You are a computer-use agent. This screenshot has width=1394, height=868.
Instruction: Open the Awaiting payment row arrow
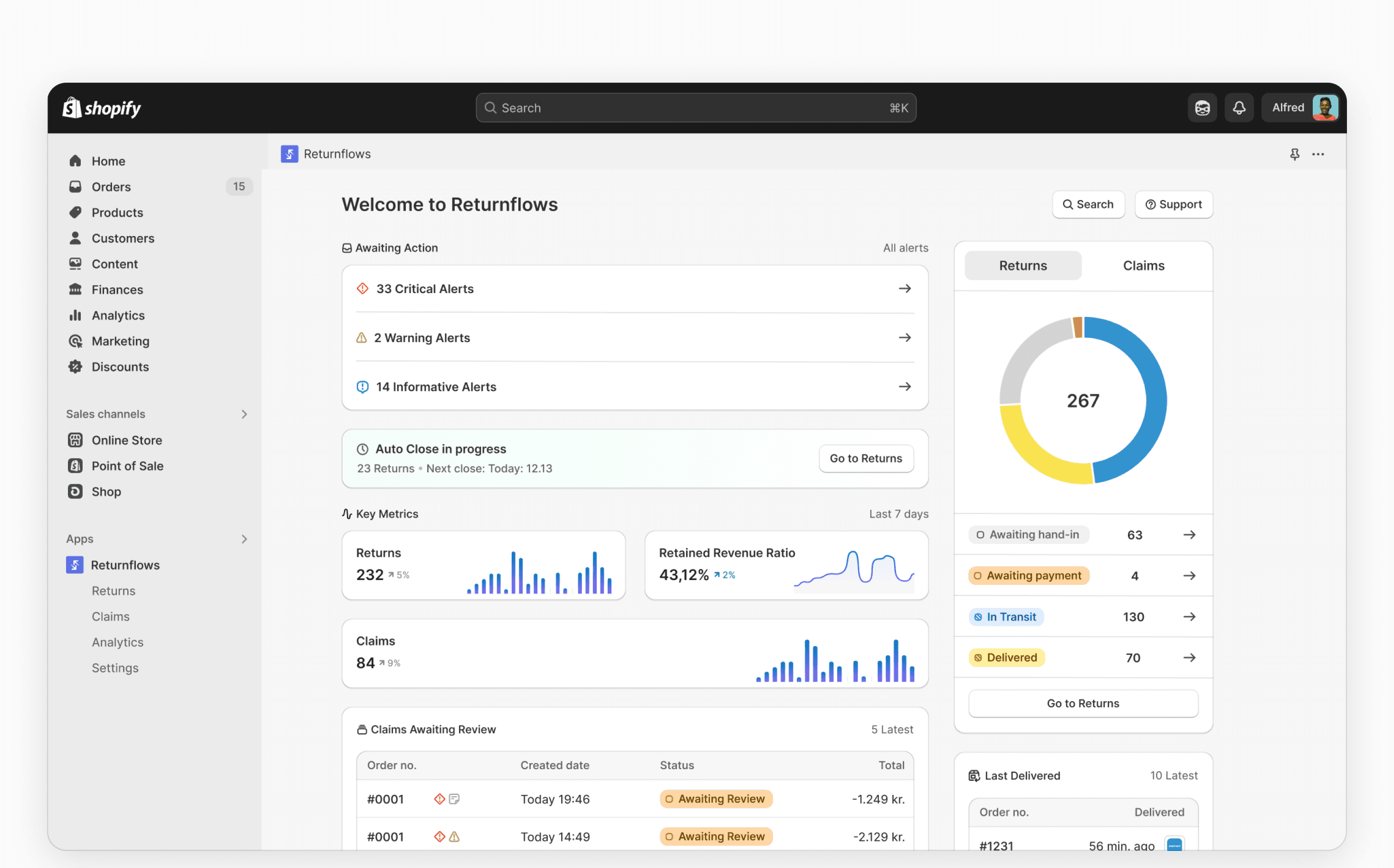pyautogui.click(x=1190, y=575)
